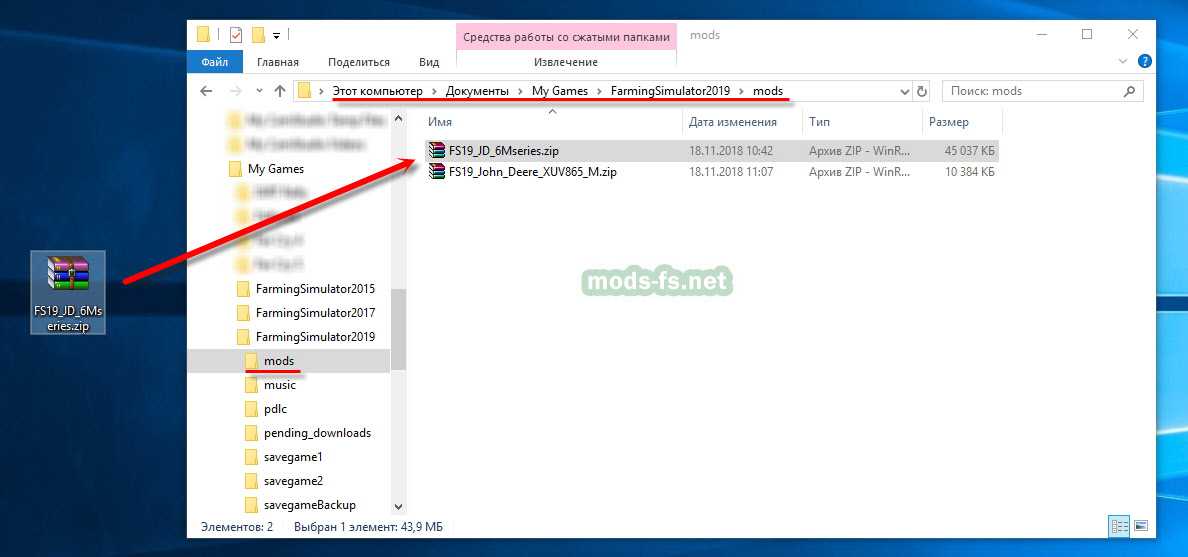Click the WinRAR icon of the FS19_JD_6Mseries.zip row
1188x557 pixels.
436,151
